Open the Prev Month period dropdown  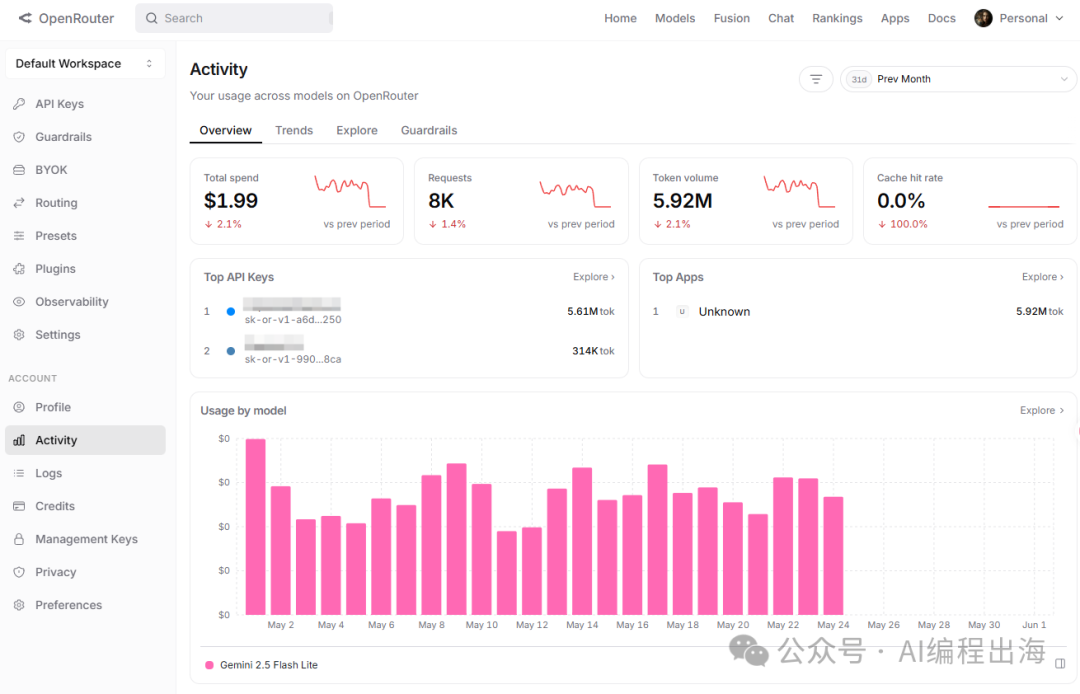pyautogui.click(x=958, y=79)
